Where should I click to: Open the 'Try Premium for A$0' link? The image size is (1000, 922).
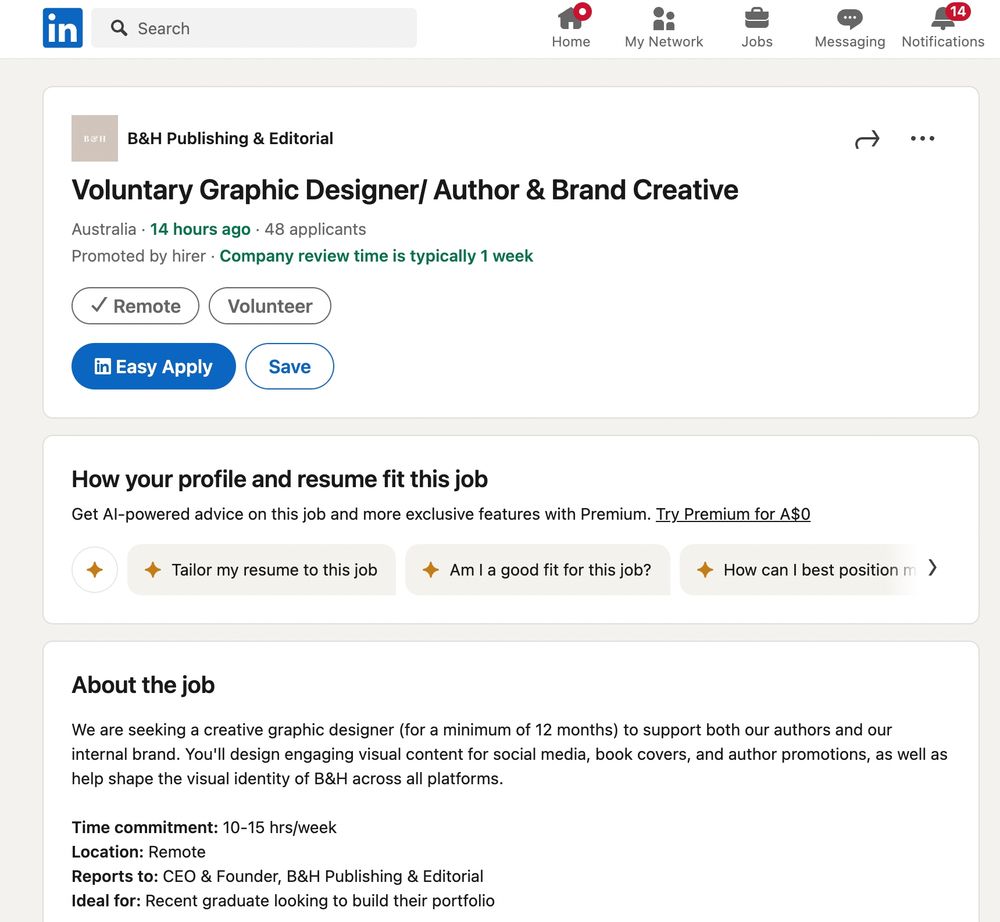(x=733, y=514)
